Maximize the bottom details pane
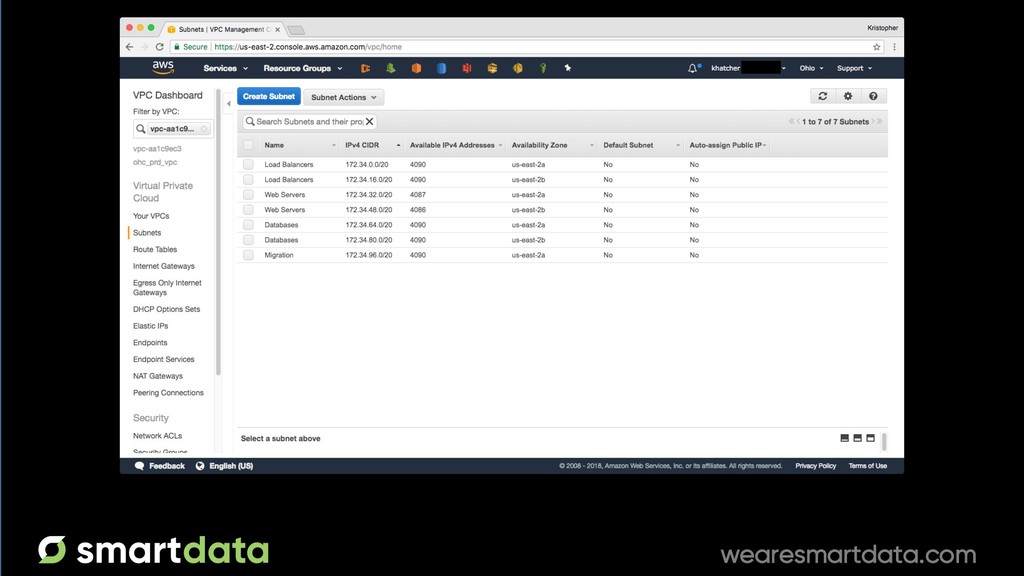Image resolution: width=1024 pixels, height=576 pixels. (x=871, y=438)
